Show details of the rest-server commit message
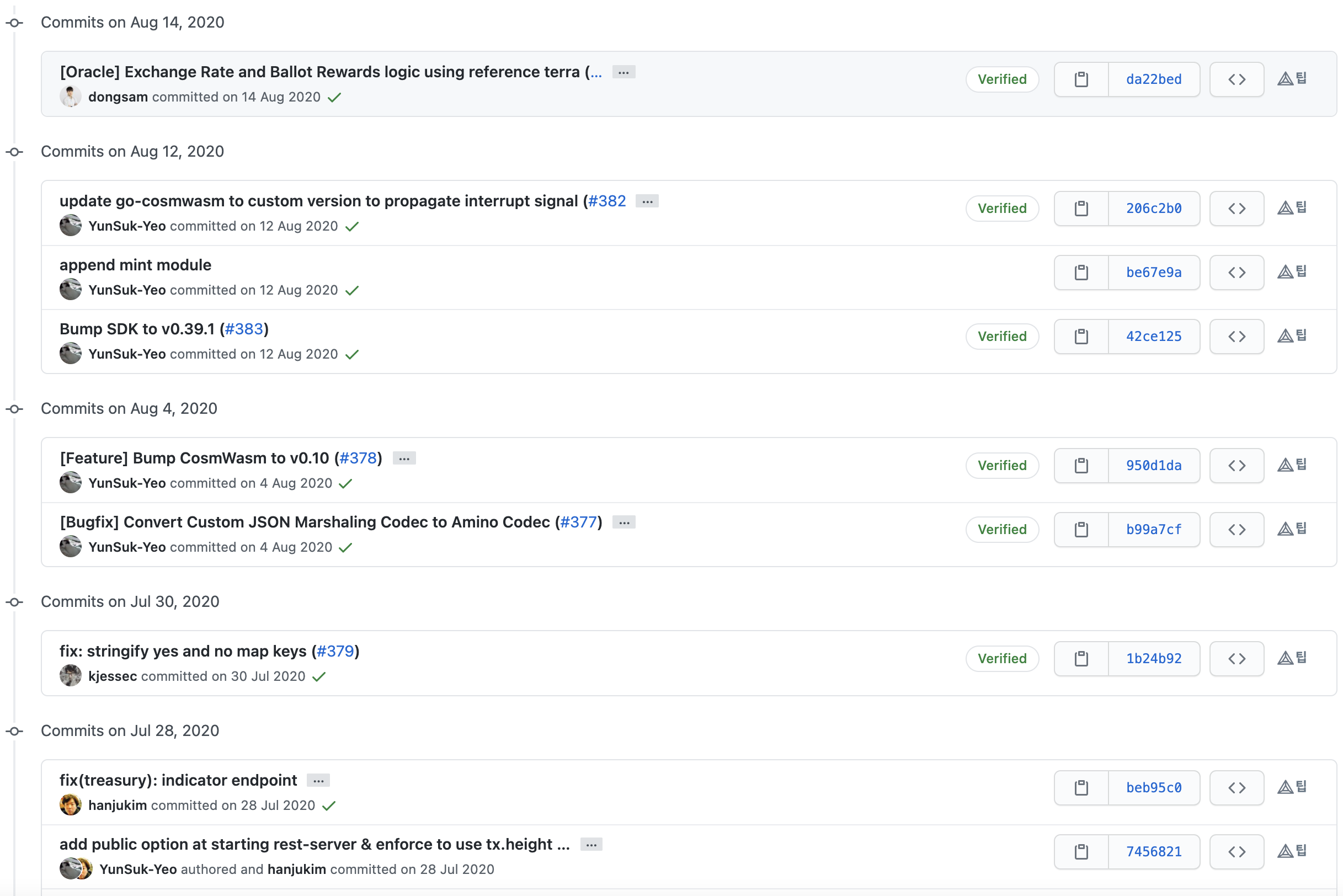Screen dimensions: 1343x896 point(591,845)
